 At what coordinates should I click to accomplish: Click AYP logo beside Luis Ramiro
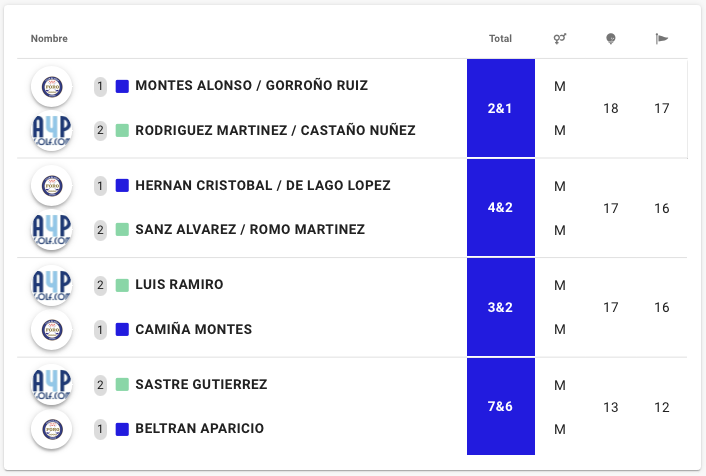pyautogui.click(x=51, y=286)
